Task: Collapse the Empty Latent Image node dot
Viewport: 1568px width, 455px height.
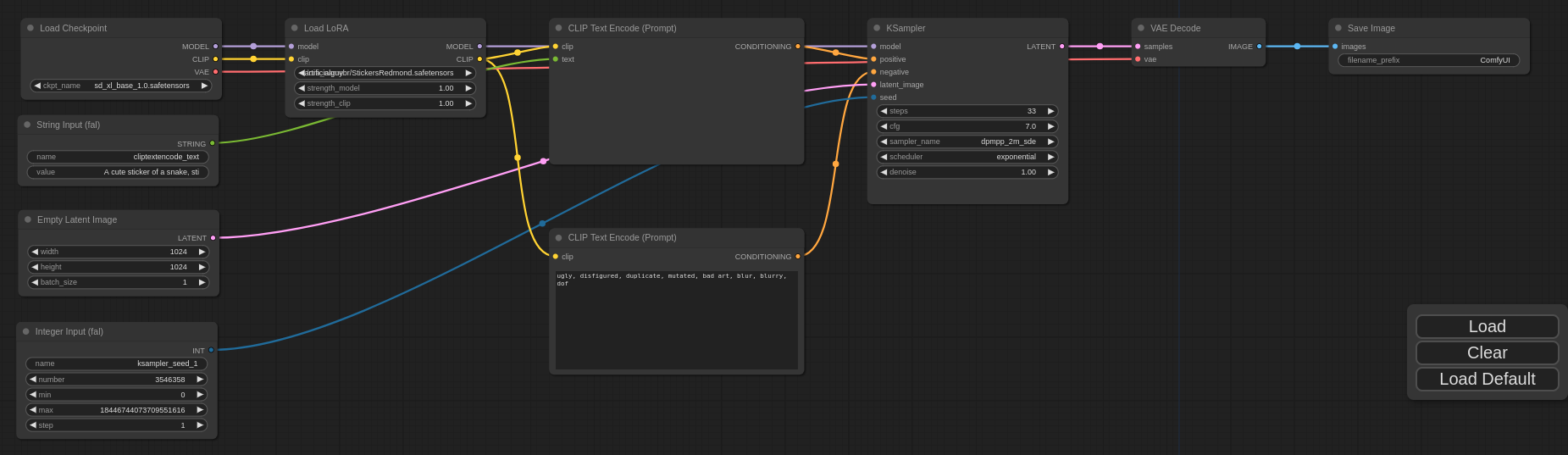Action: pos(28,219)
